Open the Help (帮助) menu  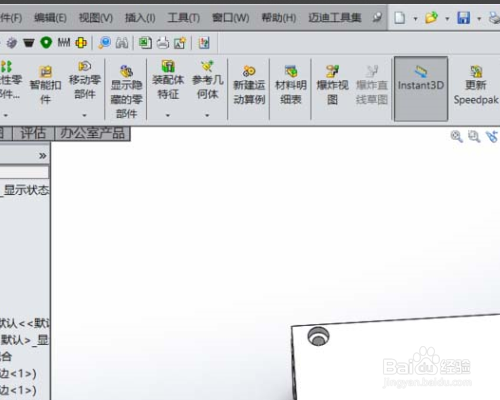coord(279,18)
